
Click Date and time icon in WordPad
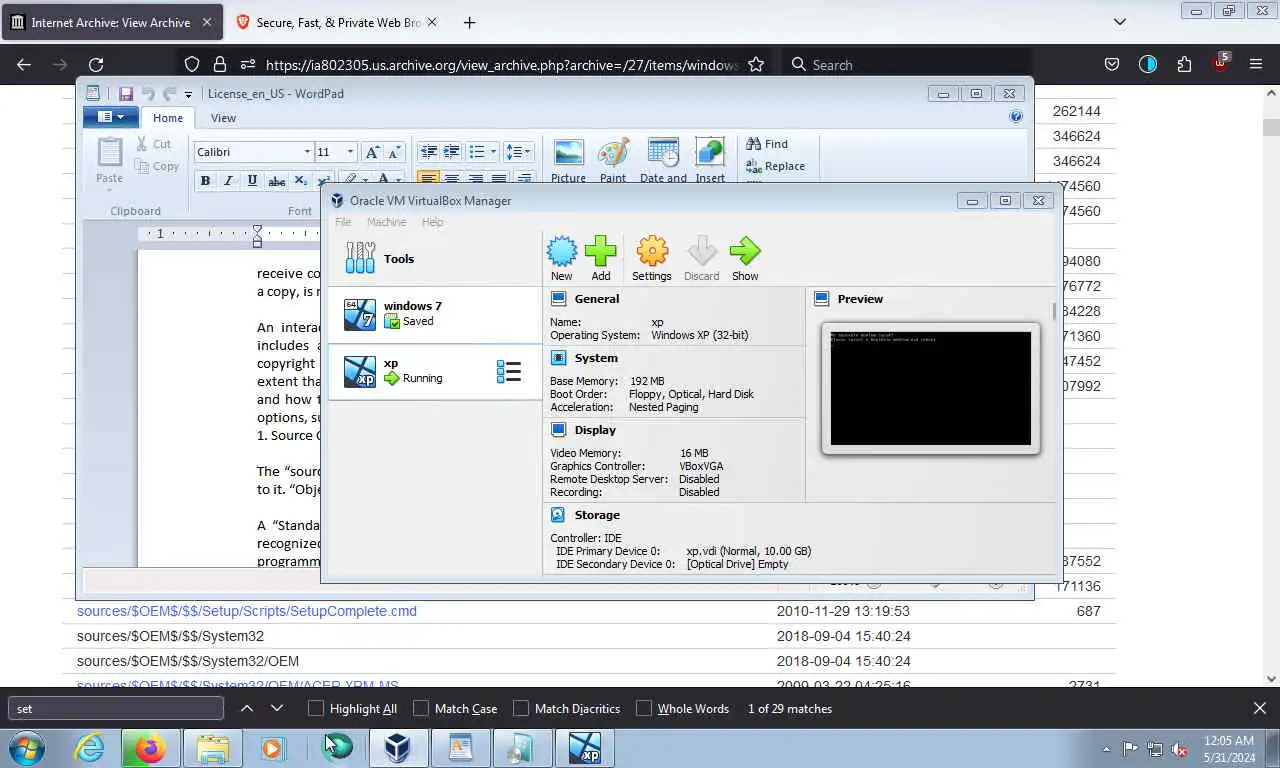pos(663,160)
